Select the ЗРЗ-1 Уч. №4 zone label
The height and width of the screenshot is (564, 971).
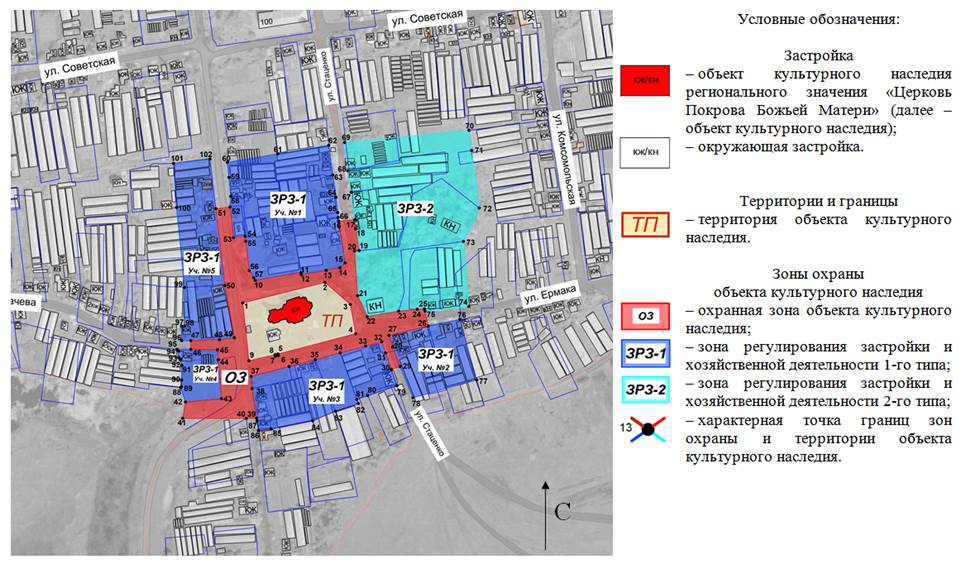pos(204,373)
